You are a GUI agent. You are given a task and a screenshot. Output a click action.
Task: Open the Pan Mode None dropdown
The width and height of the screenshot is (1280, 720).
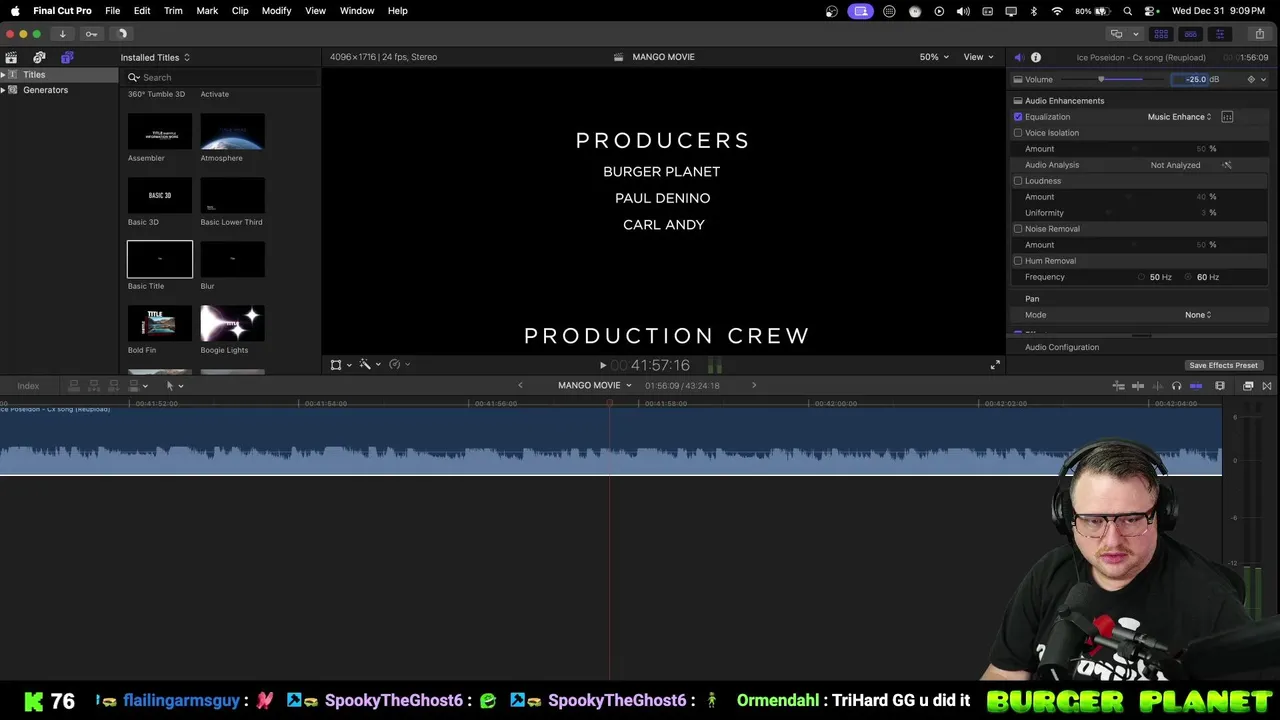(x=1198, y=315)
